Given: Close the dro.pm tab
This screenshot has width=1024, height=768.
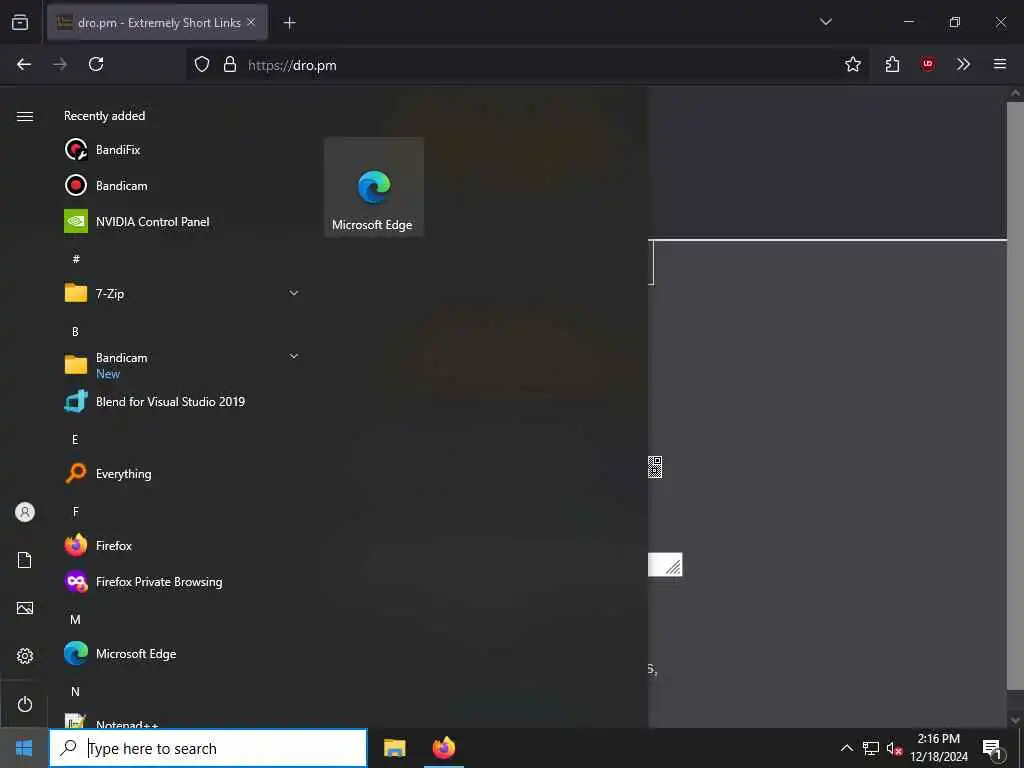Looking at the screenshot, I should 251,22.
